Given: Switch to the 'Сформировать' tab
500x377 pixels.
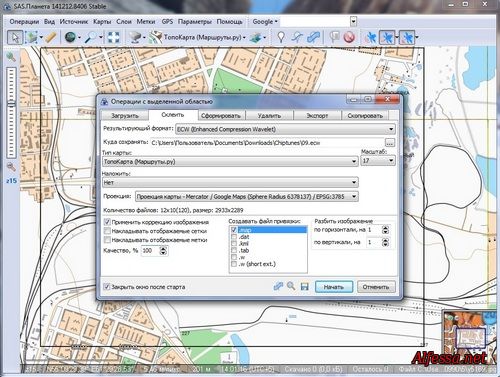Looking at the screenshot, I should click(221, 116).
